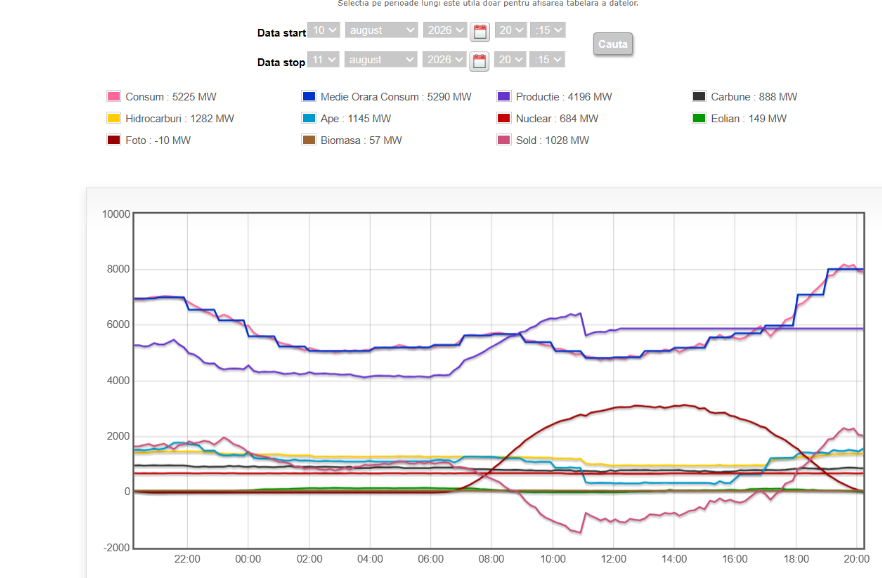Click the -2000 y-axis label
Screen dimensions: 882x578
(117, 548)
